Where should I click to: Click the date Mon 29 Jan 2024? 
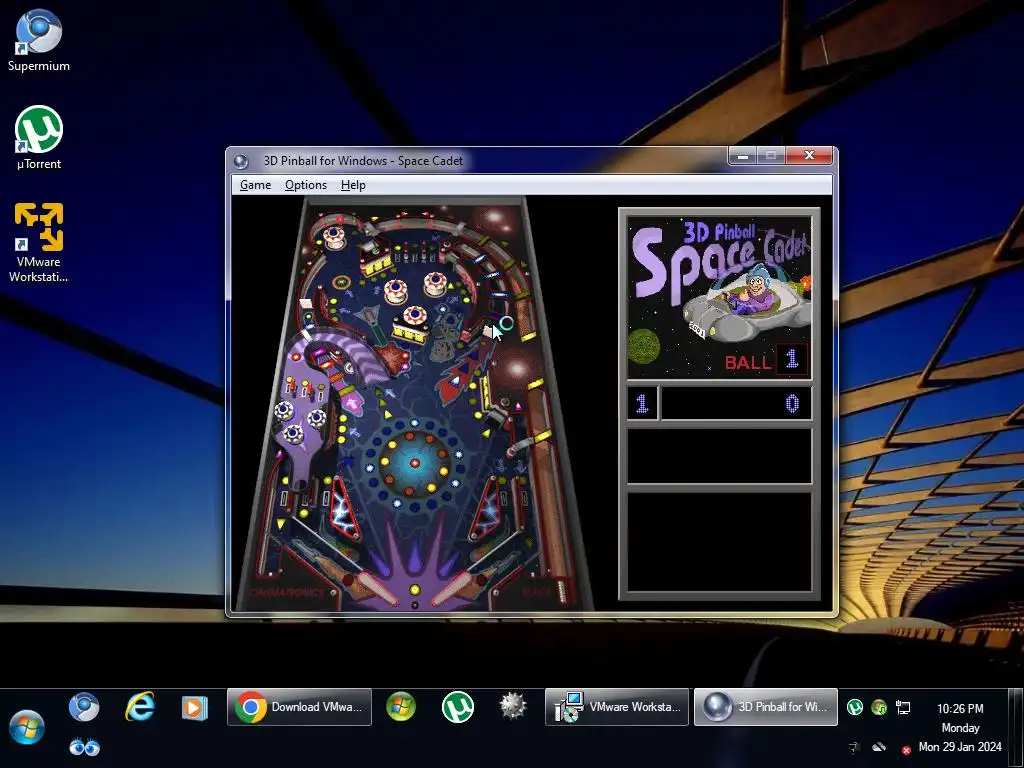tap(960, 746)
